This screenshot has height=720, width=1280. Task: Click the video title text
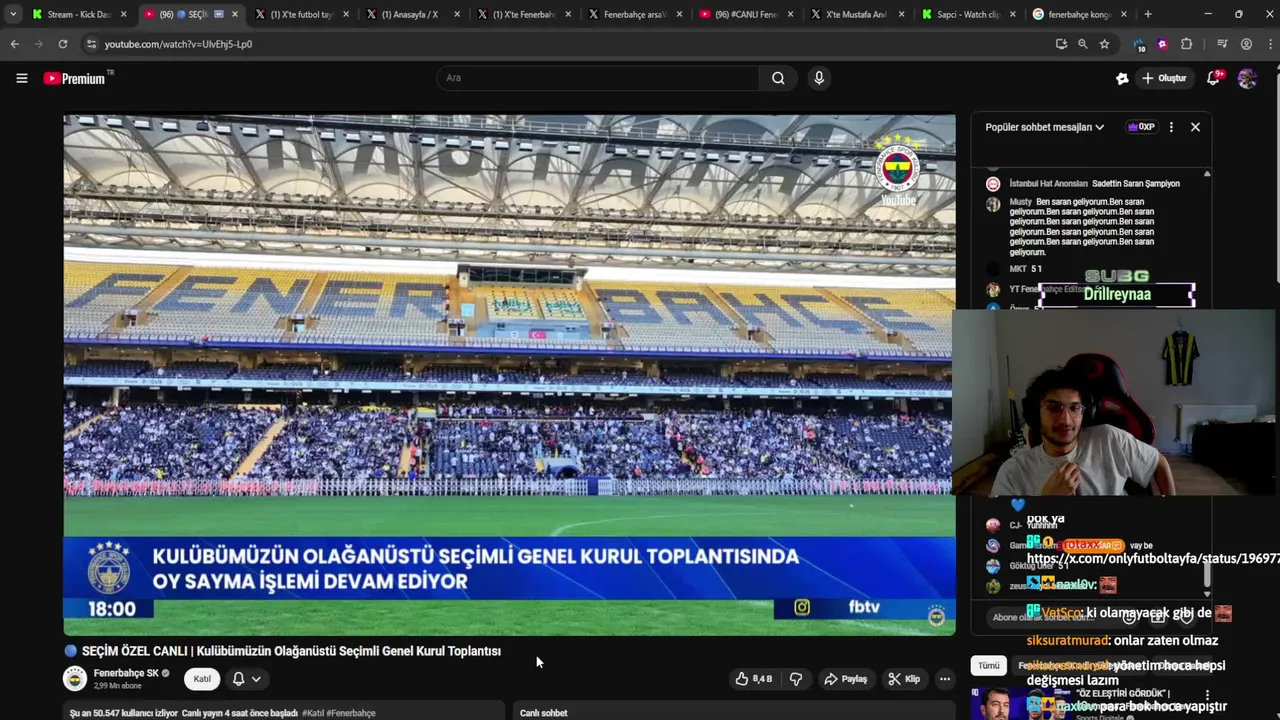(x=291, y=651)
